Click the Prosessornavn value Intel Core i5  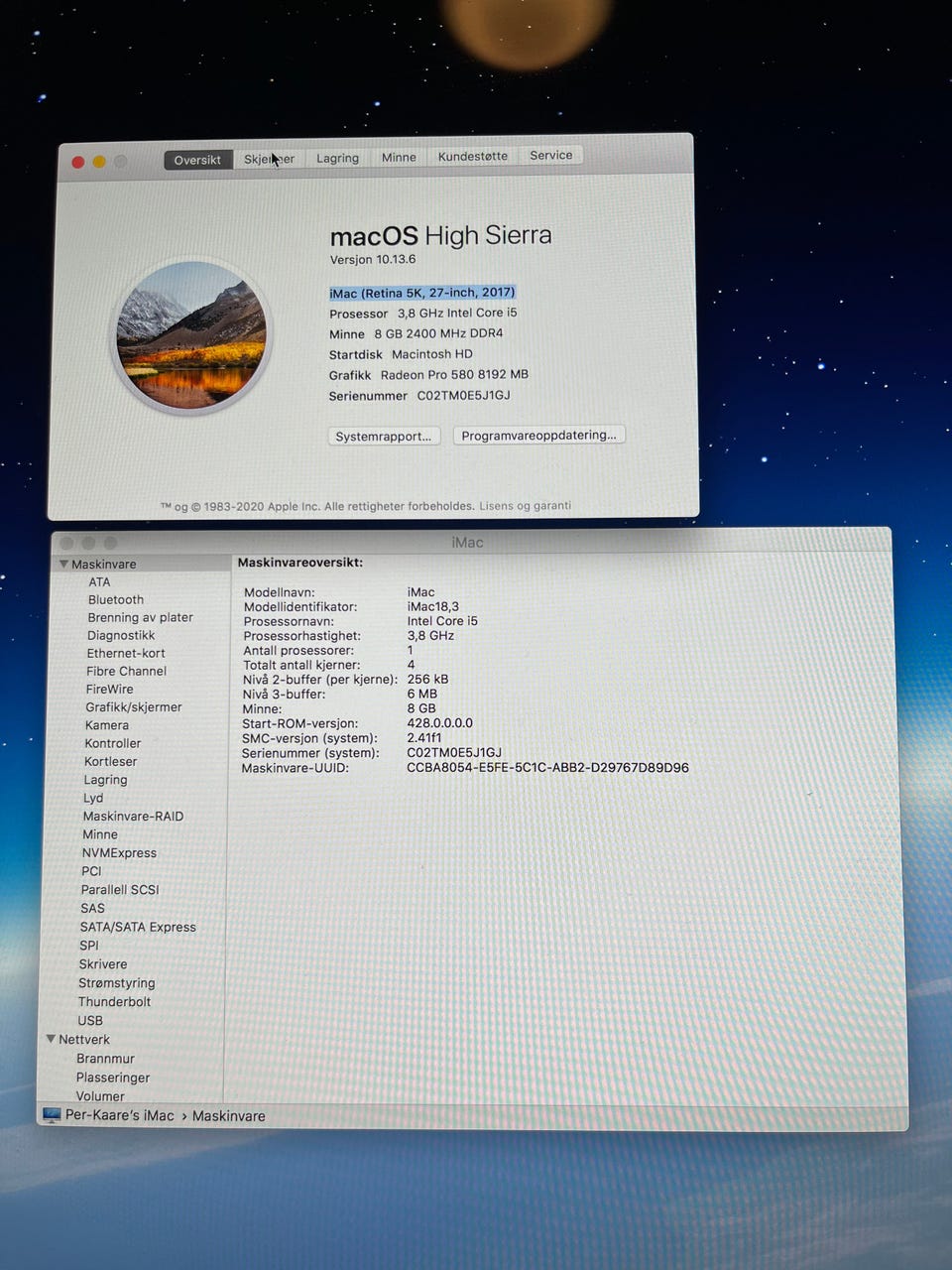pos(442,621)
